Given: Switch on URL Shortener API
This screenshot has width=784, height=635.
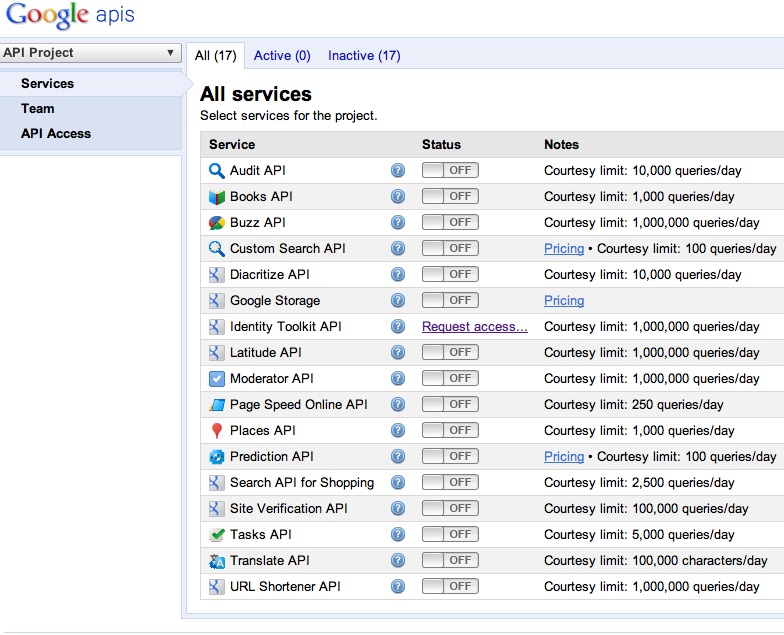Looking at the screenshot, I should [x=450, y=586].
